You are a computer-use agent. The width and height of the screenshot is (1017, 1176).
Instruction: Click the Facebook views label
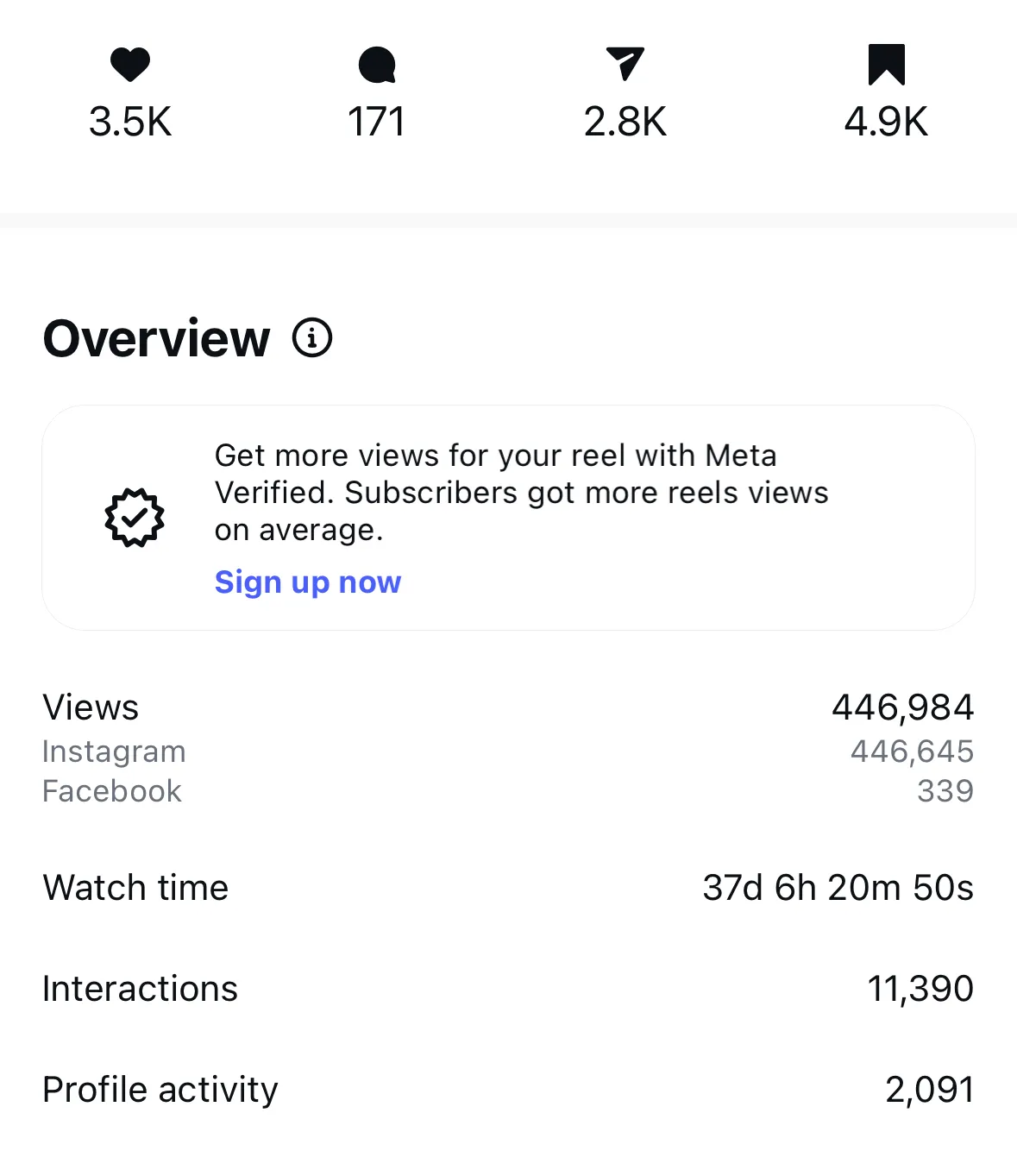112,791
